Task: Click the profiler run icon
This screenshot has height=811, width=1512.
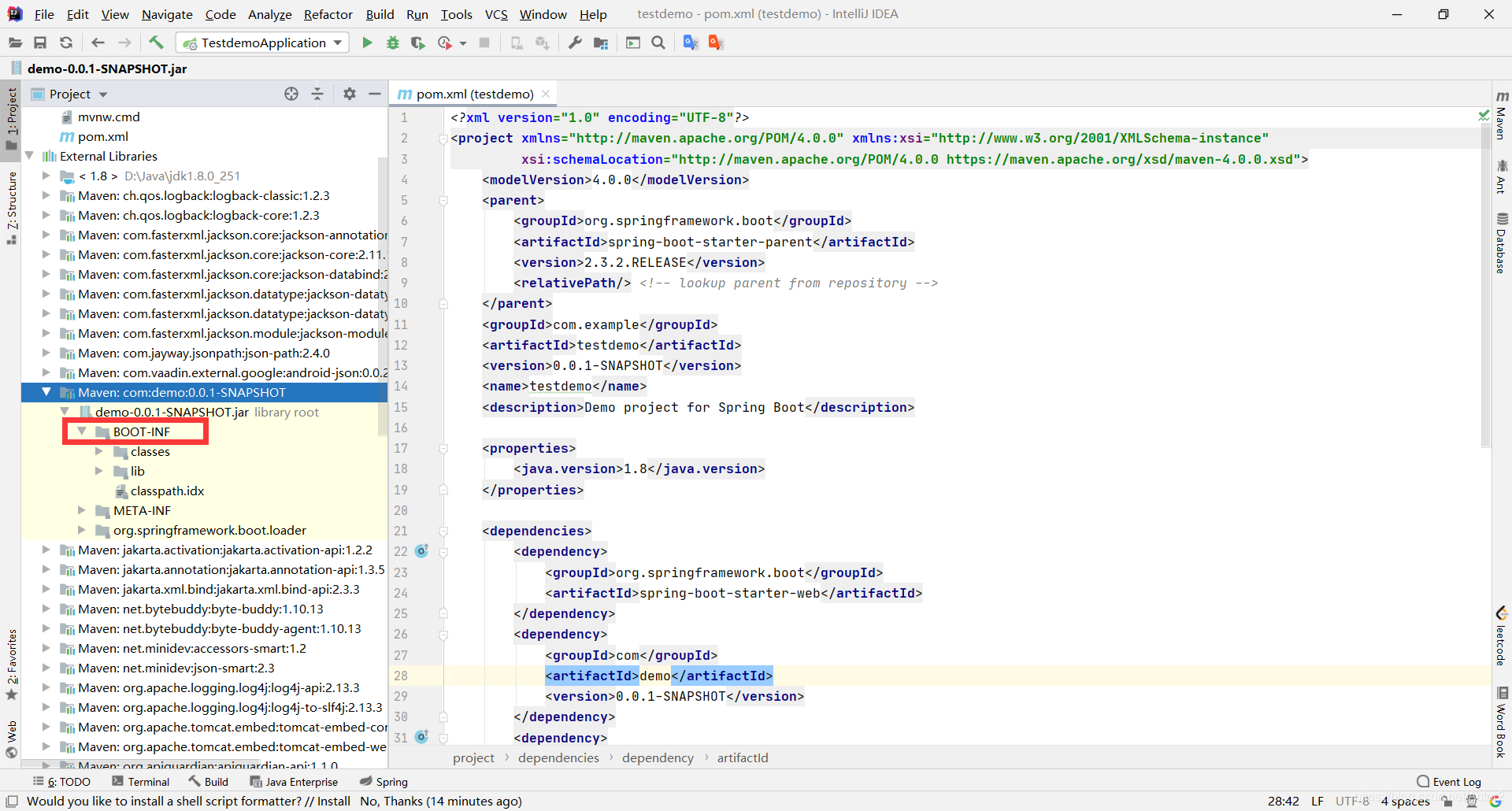Action: click(x=445, y=43)
